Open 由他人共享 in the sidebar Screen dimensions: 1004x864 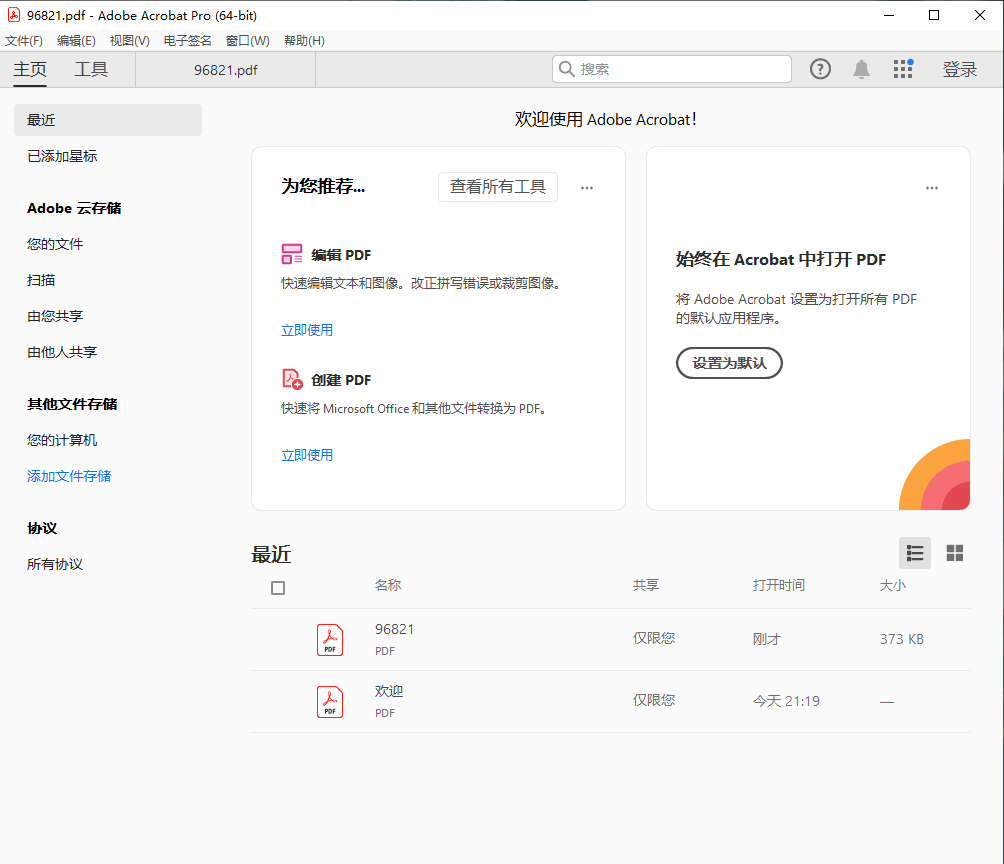[62, 352]
